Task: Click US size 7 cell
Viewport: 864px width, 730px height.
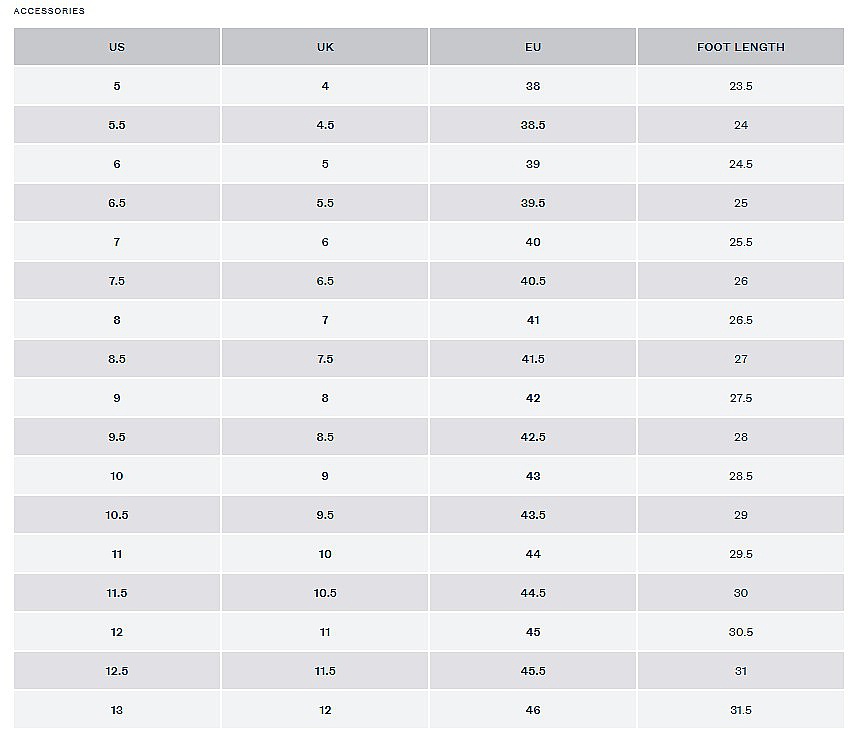Action: (117, 242)
